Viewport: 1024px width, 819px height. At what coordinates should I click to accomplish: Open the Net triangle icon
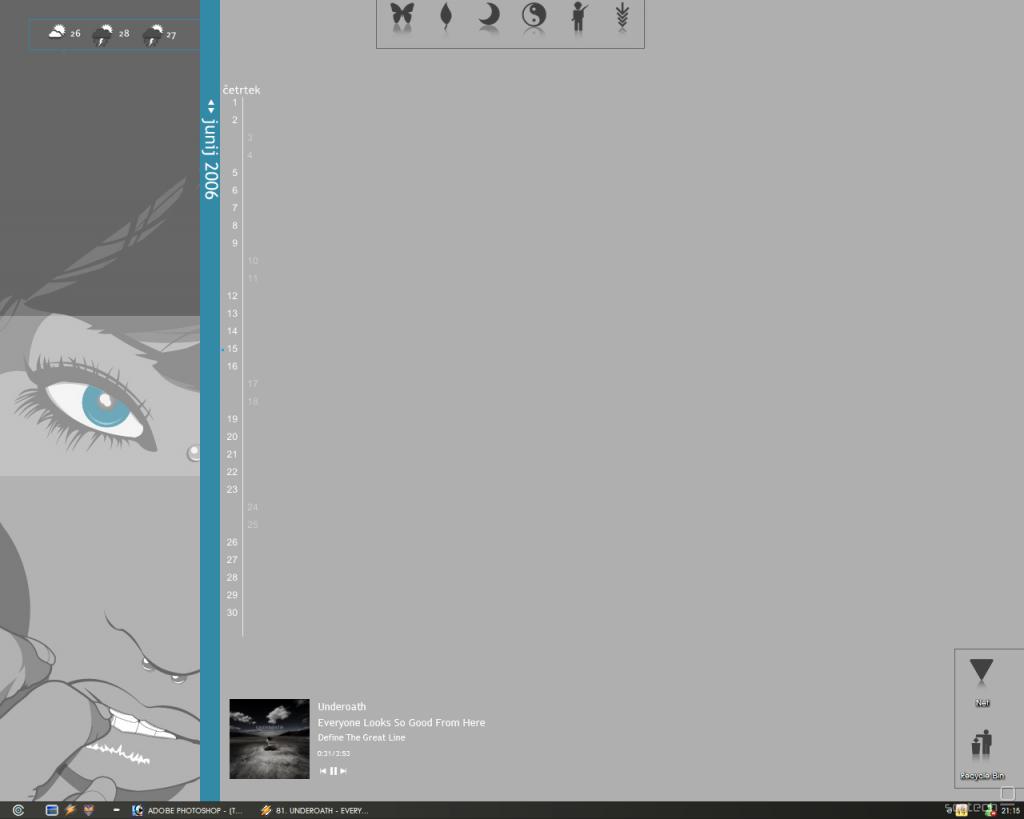pos(981,671)
